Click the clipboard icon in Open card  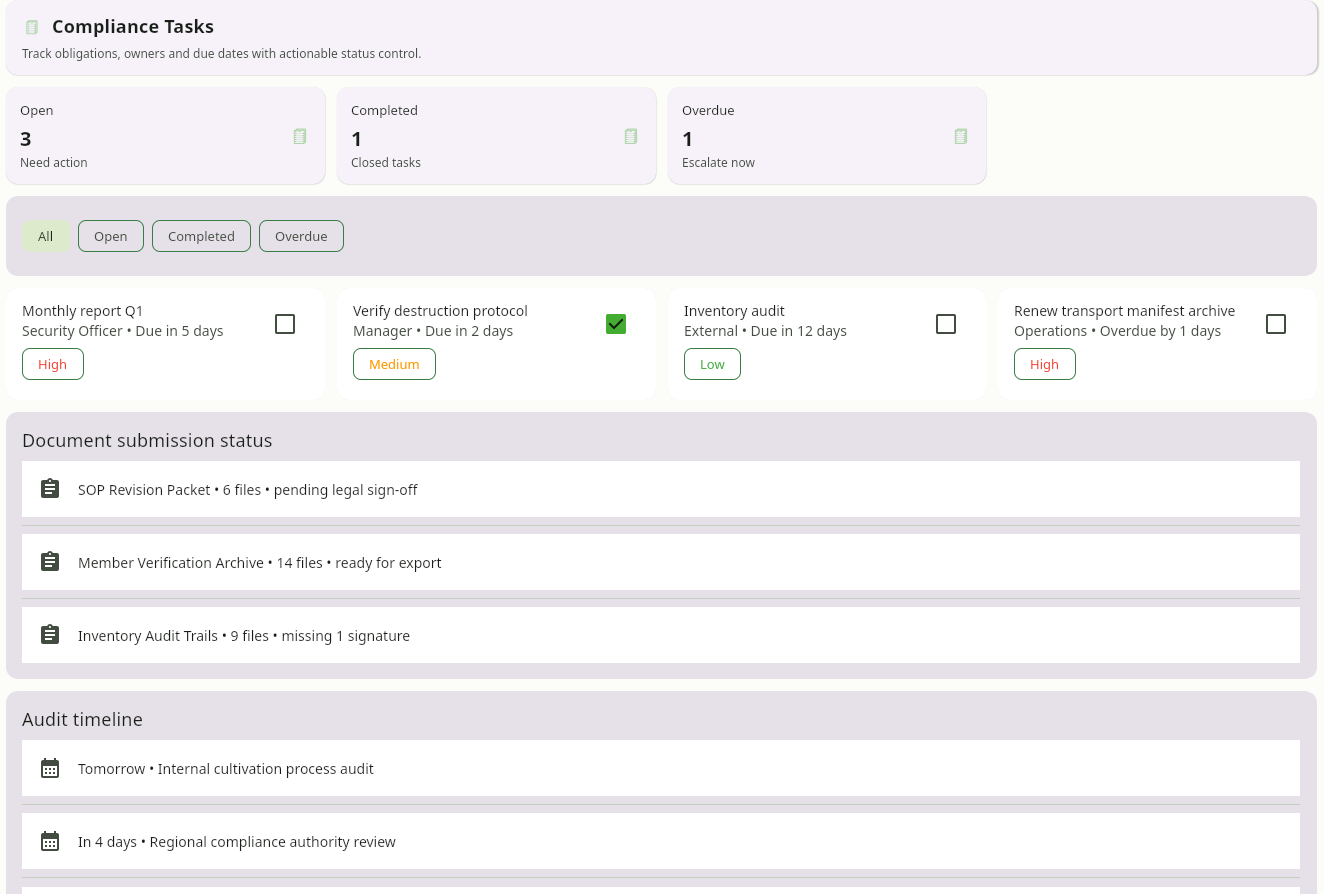(300, 136)
